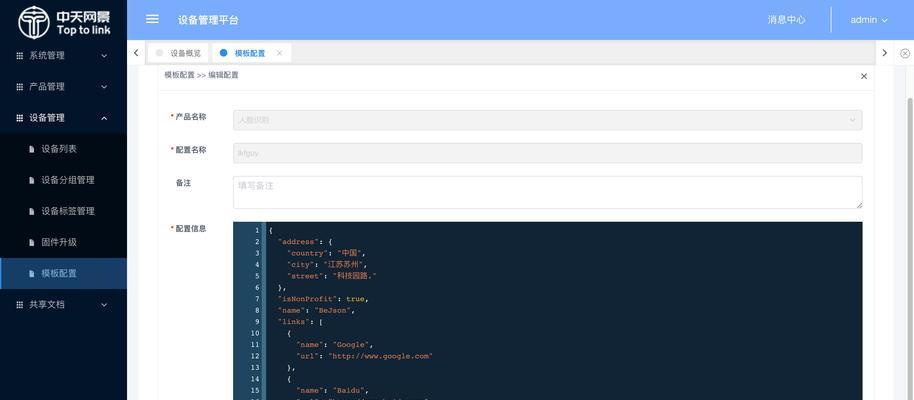The image size is (914, 400).
Task: Click the 模板配置 sidebar file icon
Action: click(x=32, y=273)
